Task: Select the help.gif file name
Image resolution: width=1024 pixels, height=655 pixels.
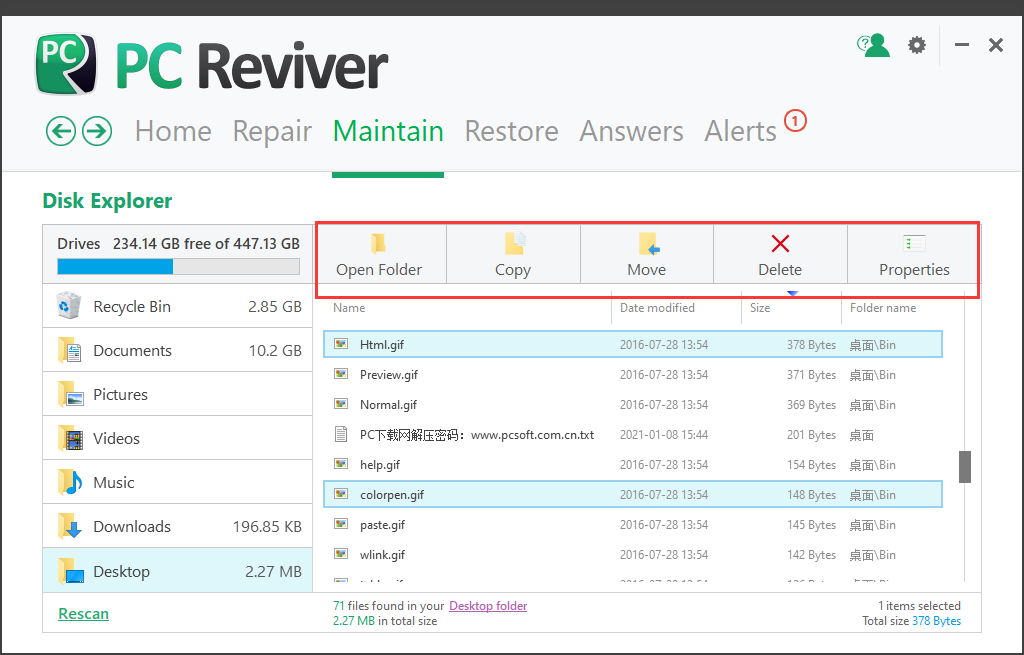Action: coord(379,465)
